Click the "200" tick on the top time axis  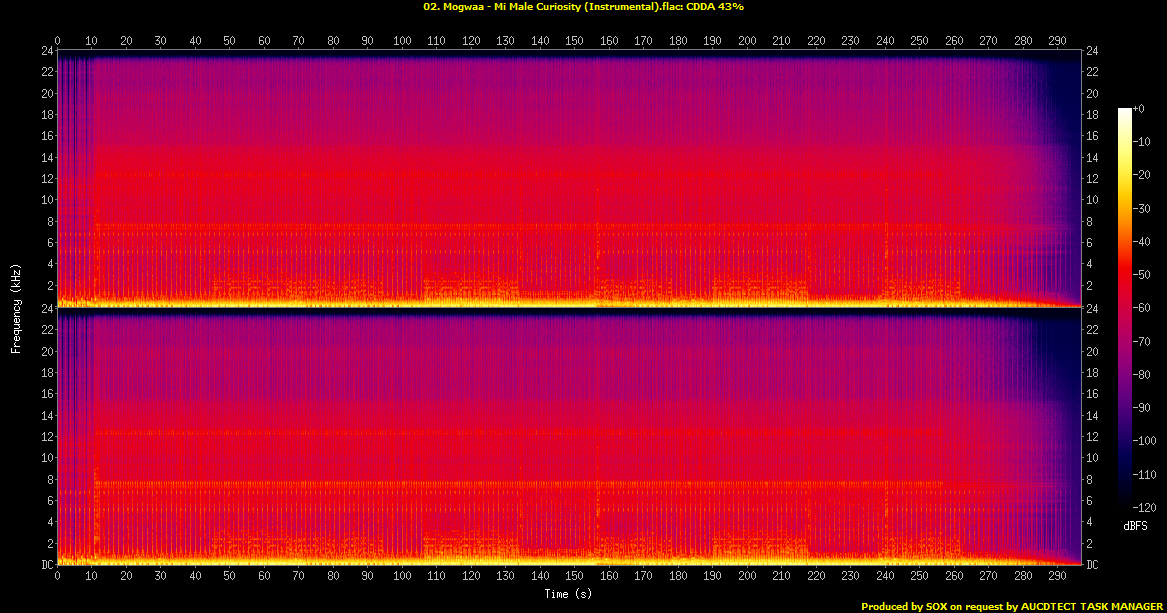[x=747, y=41]
